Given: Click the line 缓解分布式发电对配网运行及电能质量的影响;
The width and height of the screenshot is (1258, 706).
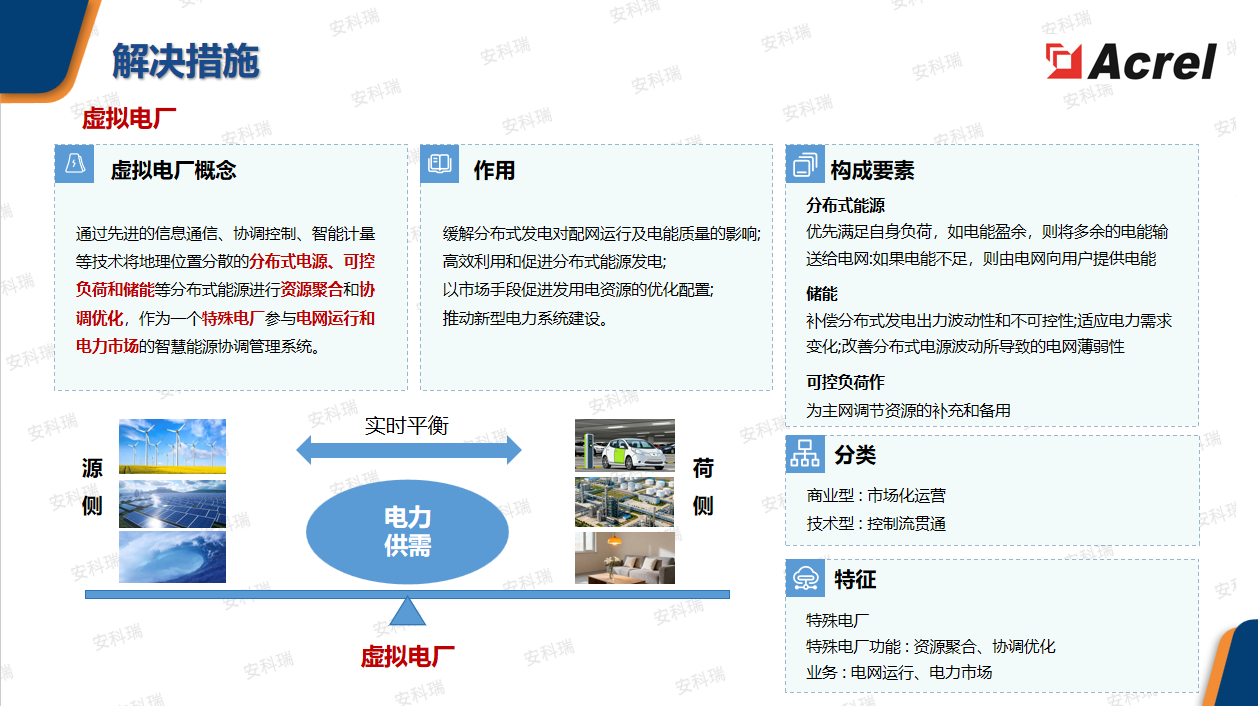Looking at the screenshot, I should click(602, 233).
